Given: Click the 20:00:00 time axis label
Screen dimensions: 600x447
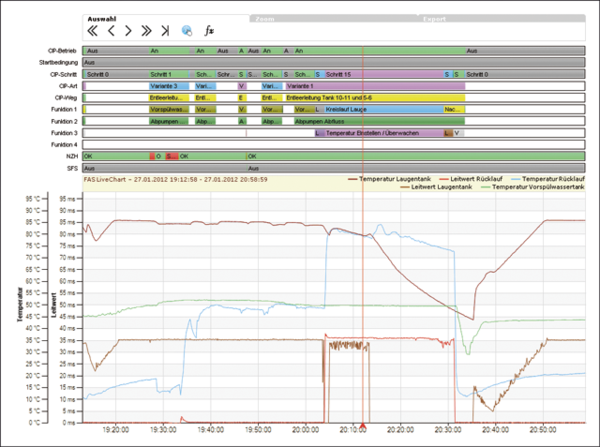Looking at the screenshot, I should 306,430.
